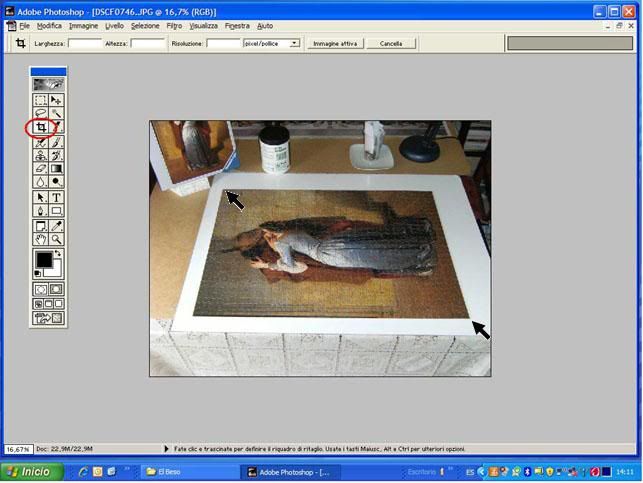
Task: Jump to ImageReady from the toolbox
Action: tap(48, 318)
